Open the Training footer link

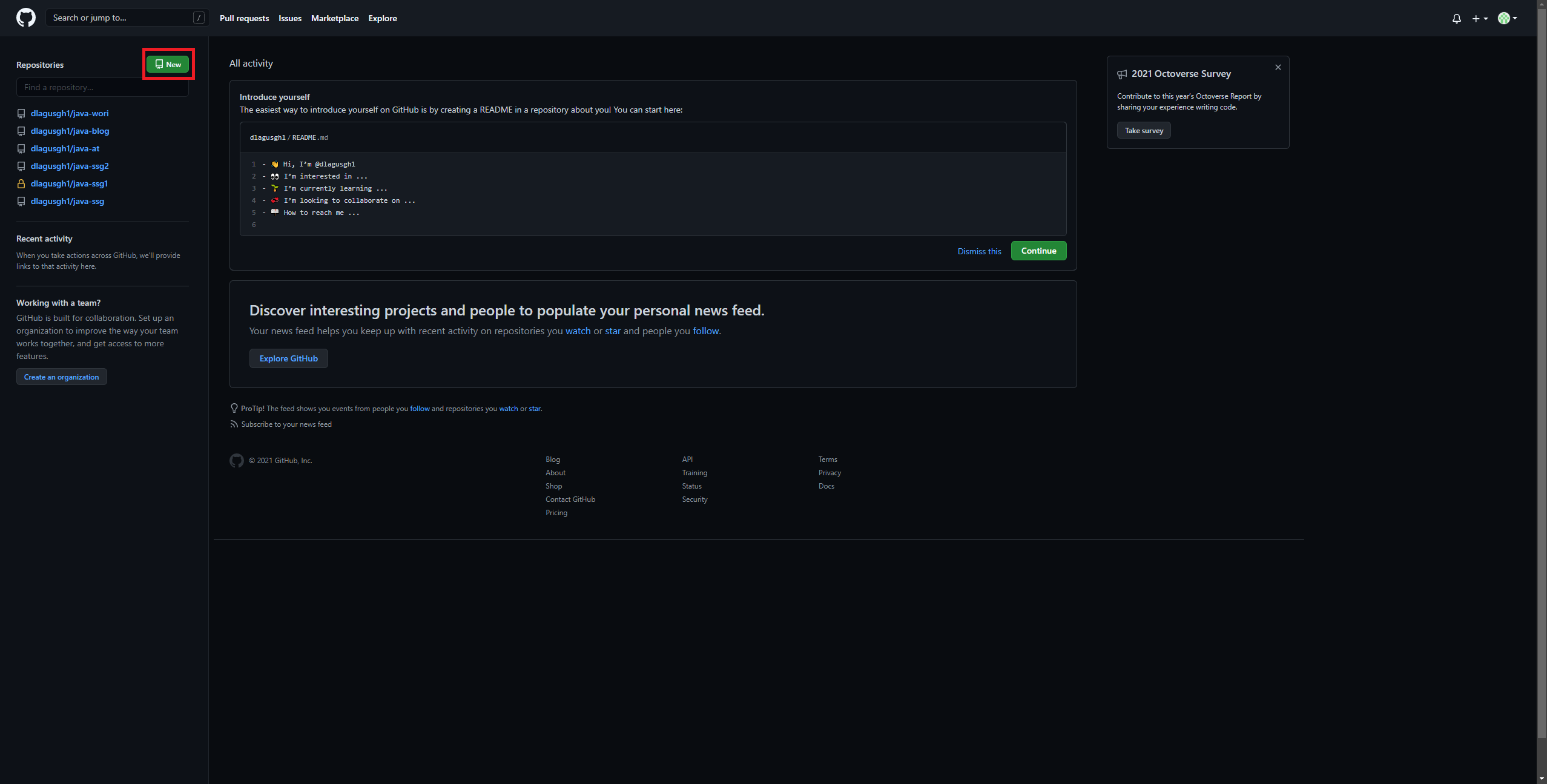point(694,473)
